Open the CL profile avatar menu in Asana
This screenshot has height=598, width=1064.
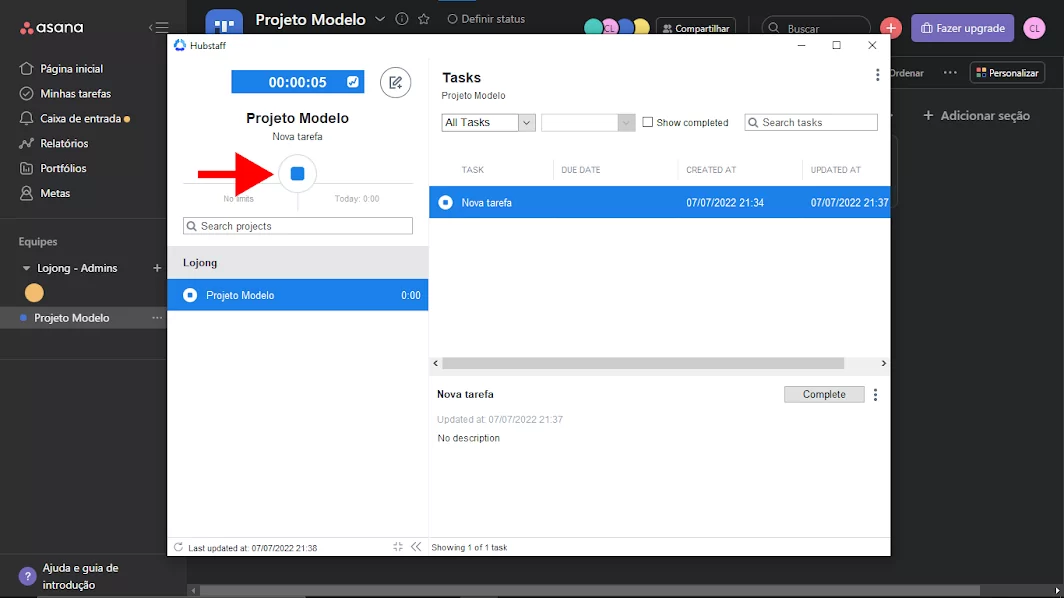click(x=1034, y=28)
